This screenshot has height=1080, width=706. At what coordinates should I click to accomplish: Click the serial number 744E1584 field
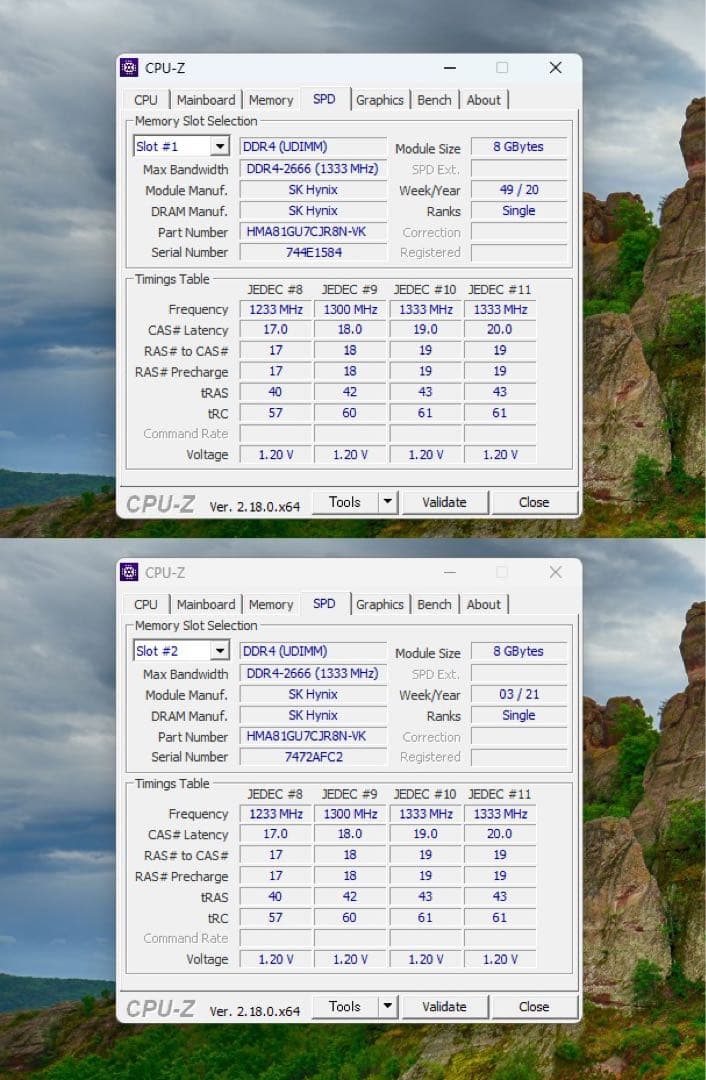[x=313, y=252]
